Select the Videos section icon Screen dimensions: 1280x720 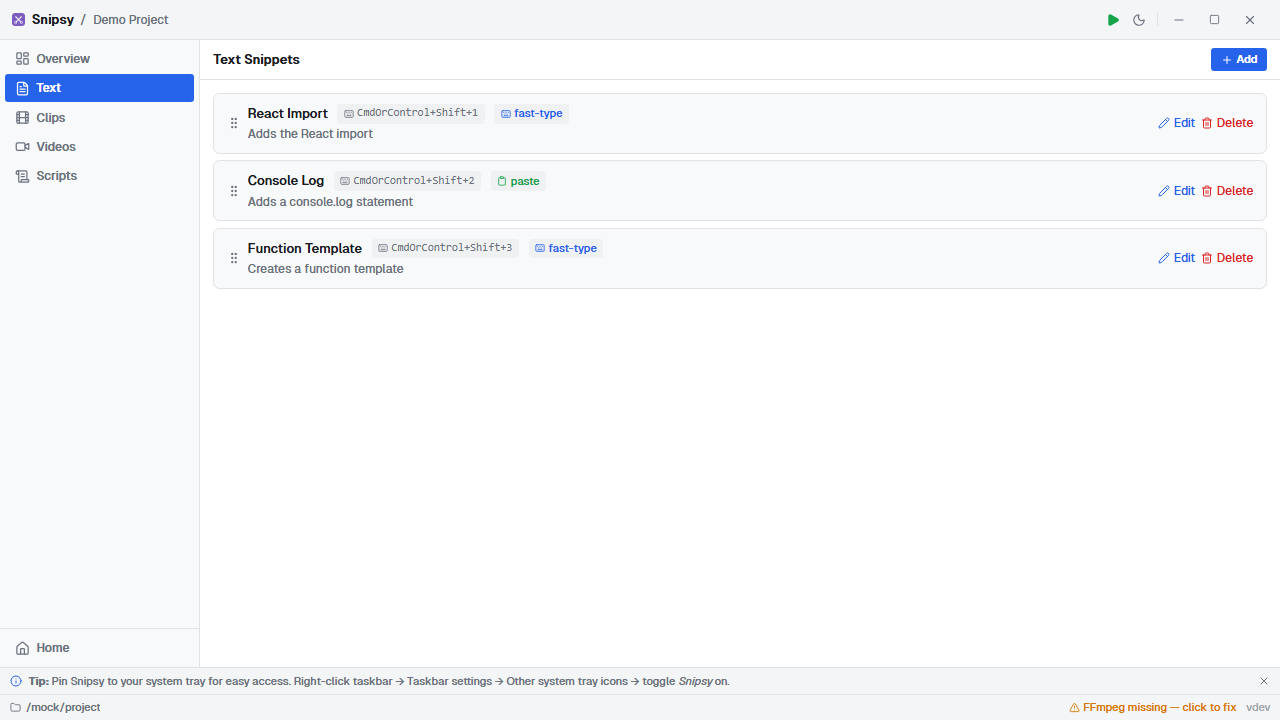click(22, 146)
